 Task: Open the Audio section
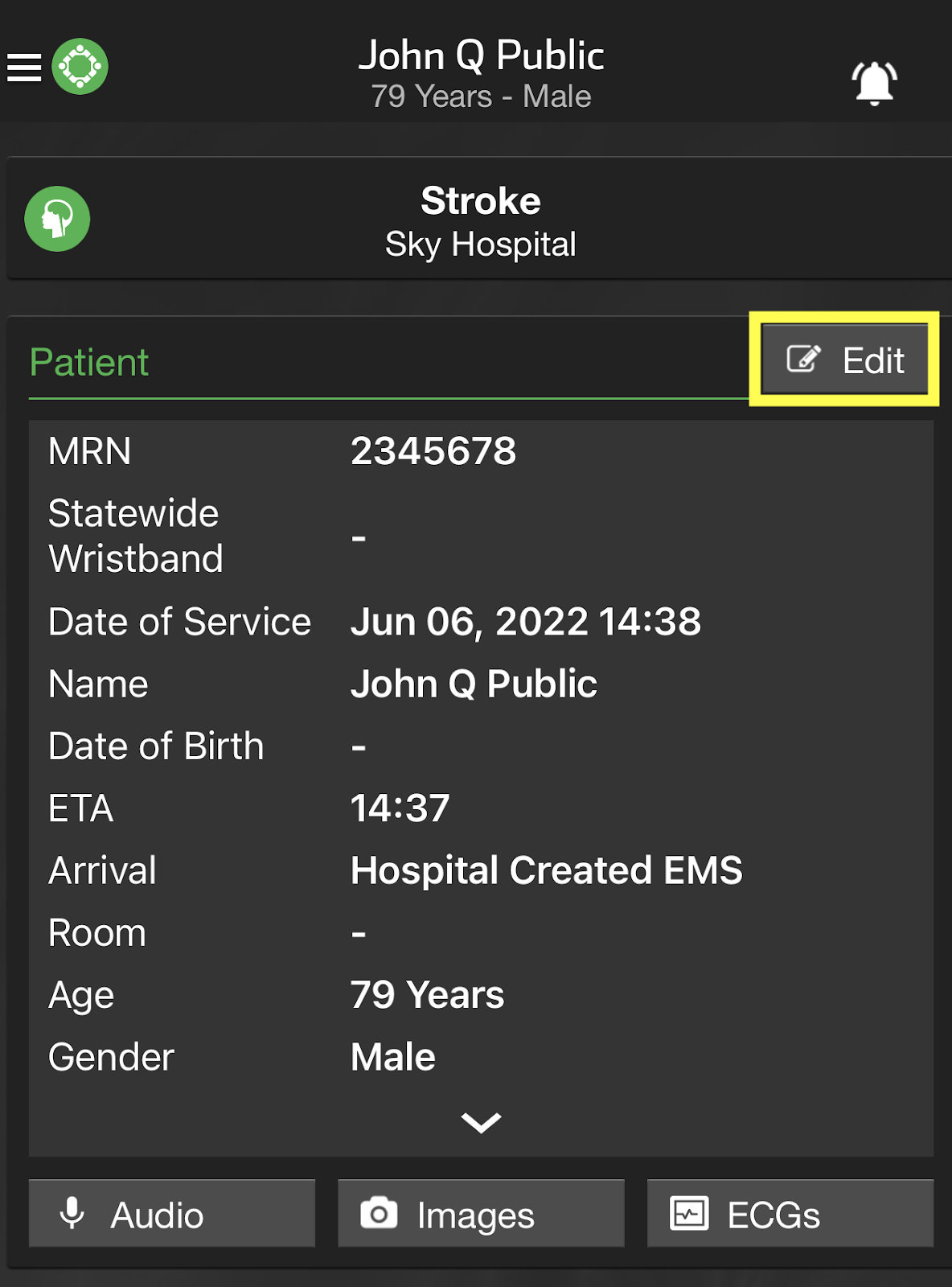pyautogui.click(x=172, y=1213)
